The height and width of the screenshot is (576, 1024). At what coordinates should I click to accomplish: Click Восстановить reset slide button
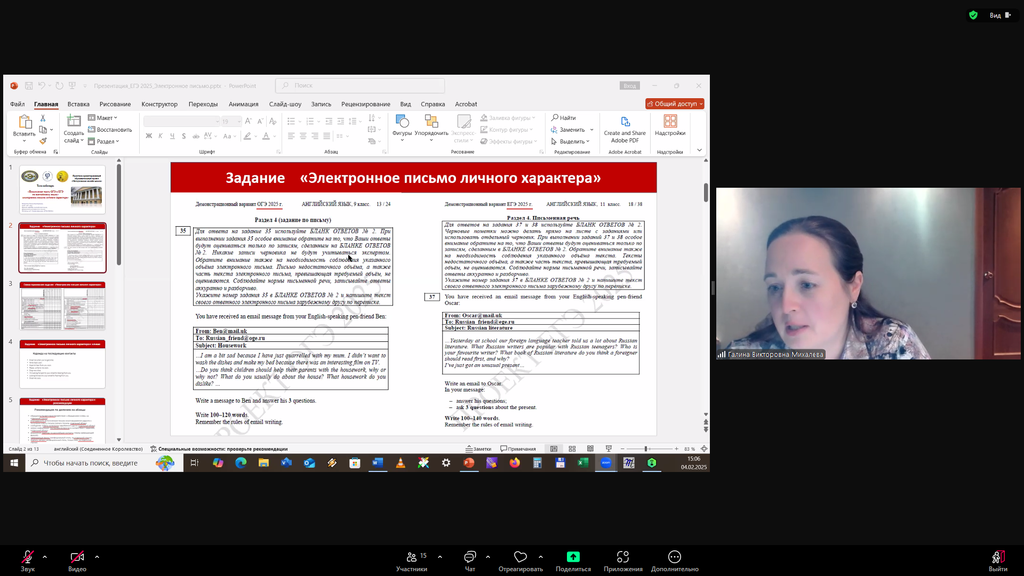coord(110,129)
